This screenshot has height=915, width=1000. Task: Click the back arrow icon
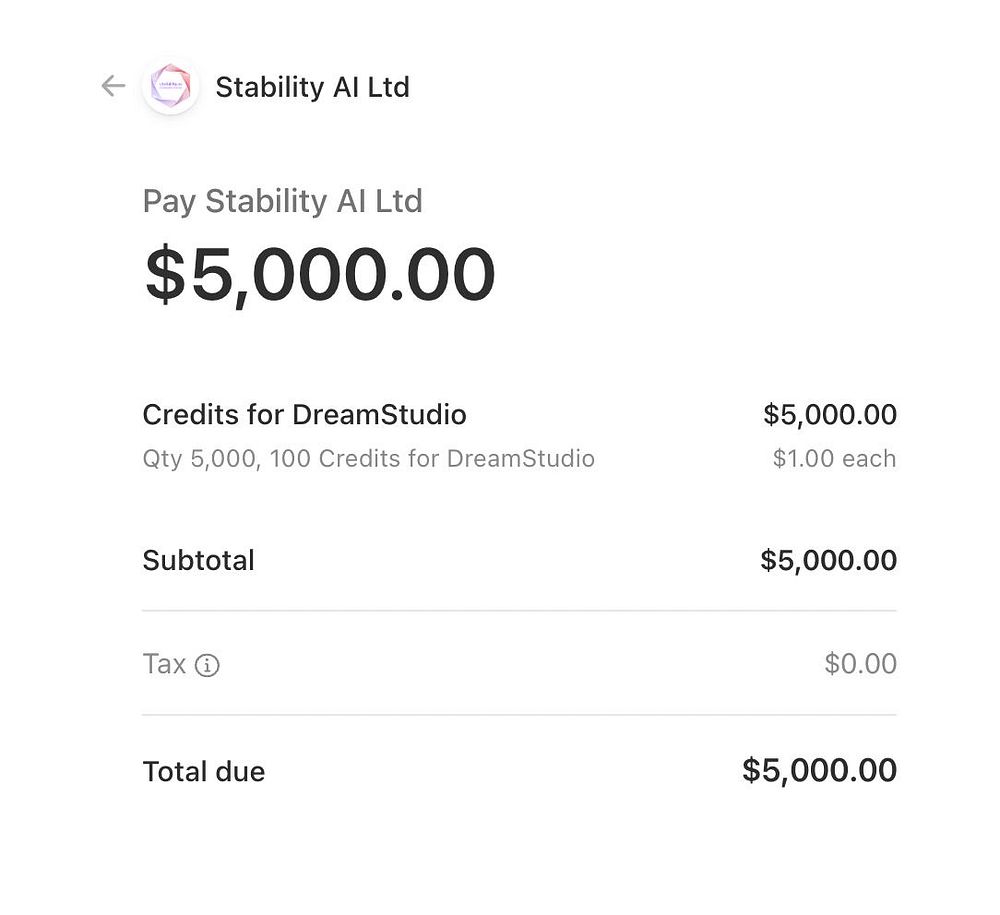[x=113, y=86]
